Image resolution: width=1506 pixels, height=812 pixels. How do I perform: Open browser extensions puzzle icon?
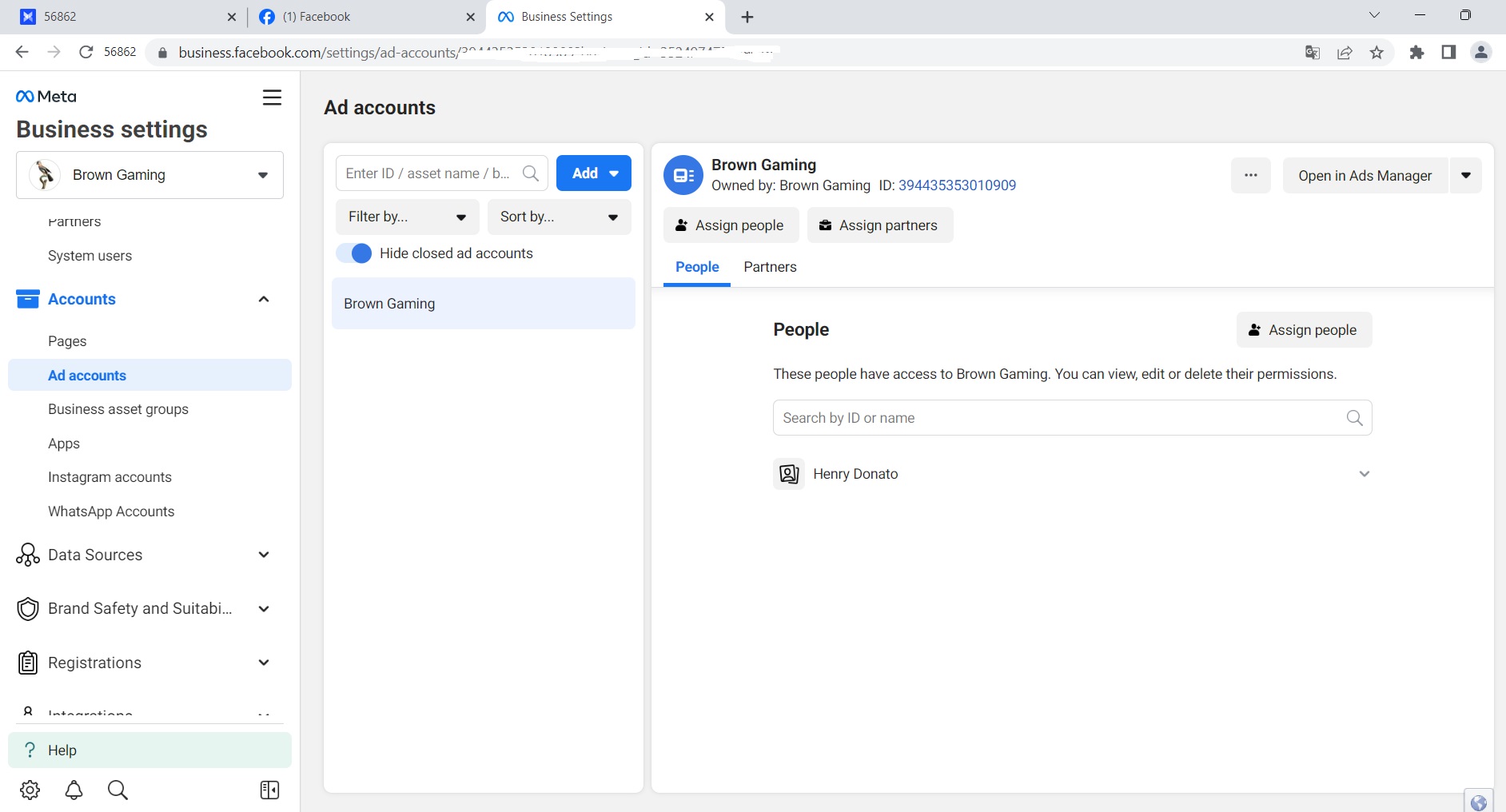tap(1416, 52)
